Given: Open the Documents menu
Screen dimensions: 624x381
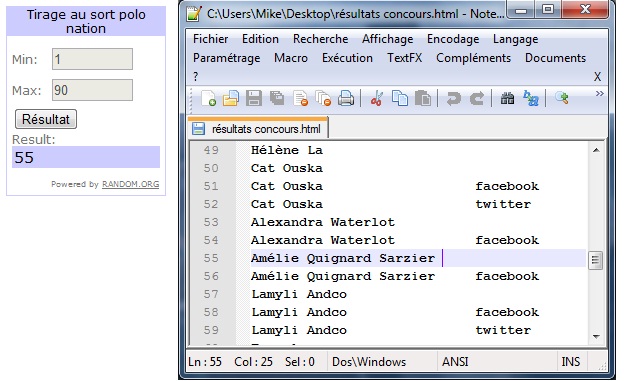Looking at the screenshot, I should tap(555, 58).
